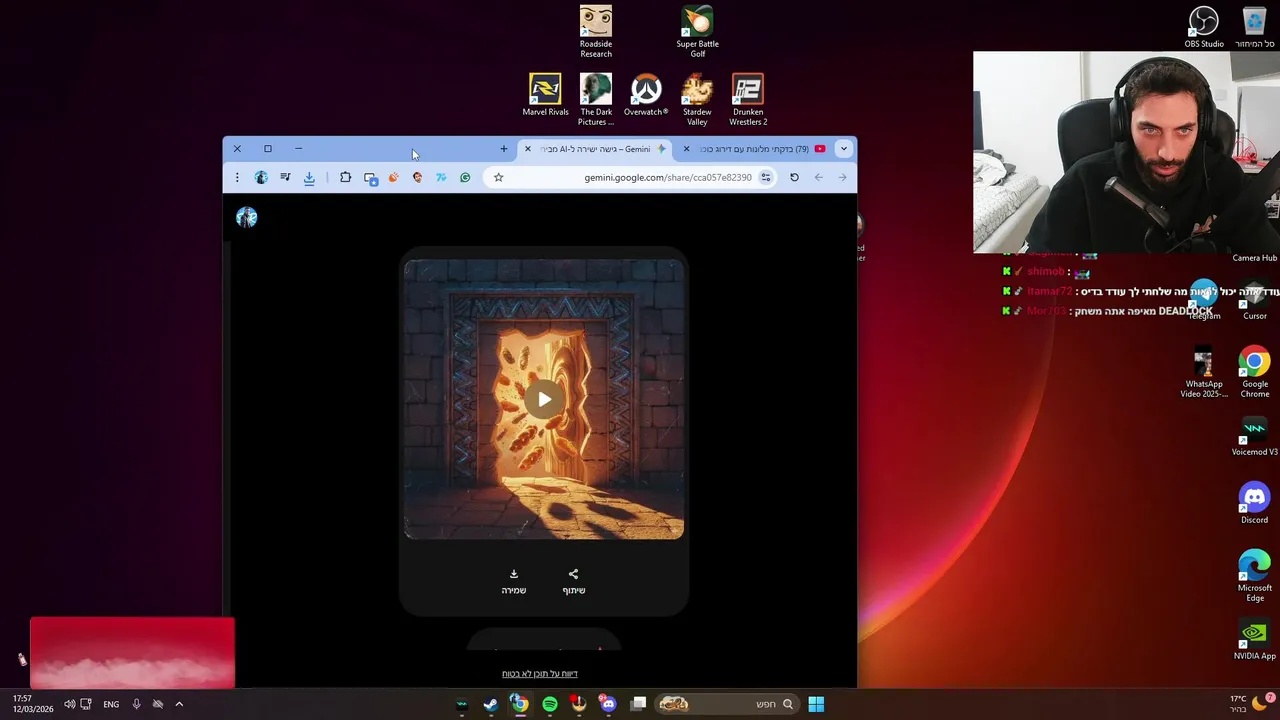Open Task View on taskbar
Screen dimensions: 1280x720
[x=639, y=704]
